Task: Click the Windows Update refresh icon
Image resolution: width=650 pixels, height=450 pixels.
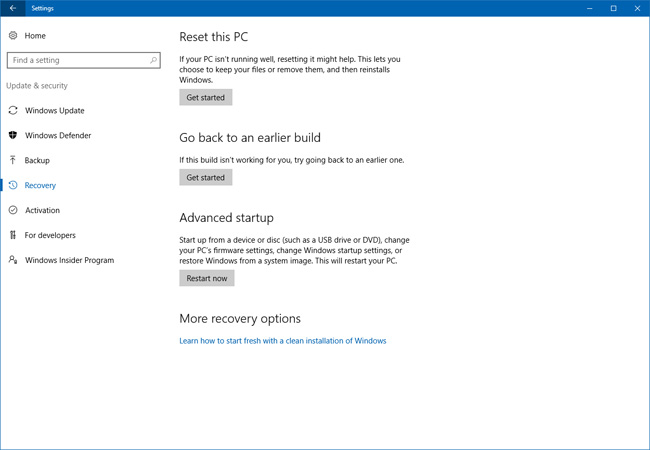Action: tap(13, 110)
